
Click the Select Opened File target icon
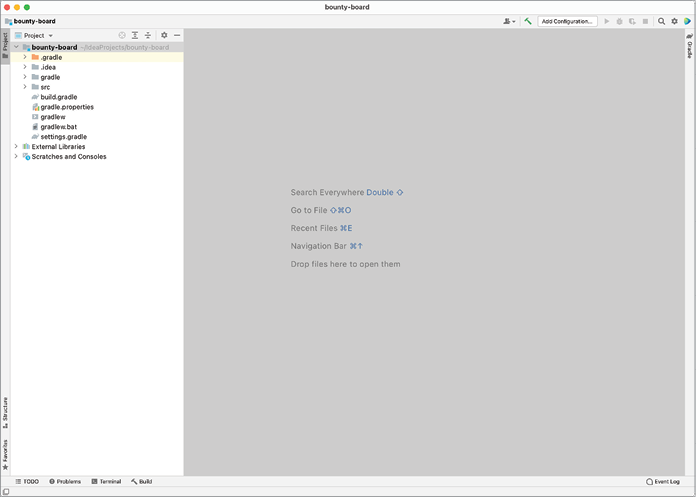(122, 35)
